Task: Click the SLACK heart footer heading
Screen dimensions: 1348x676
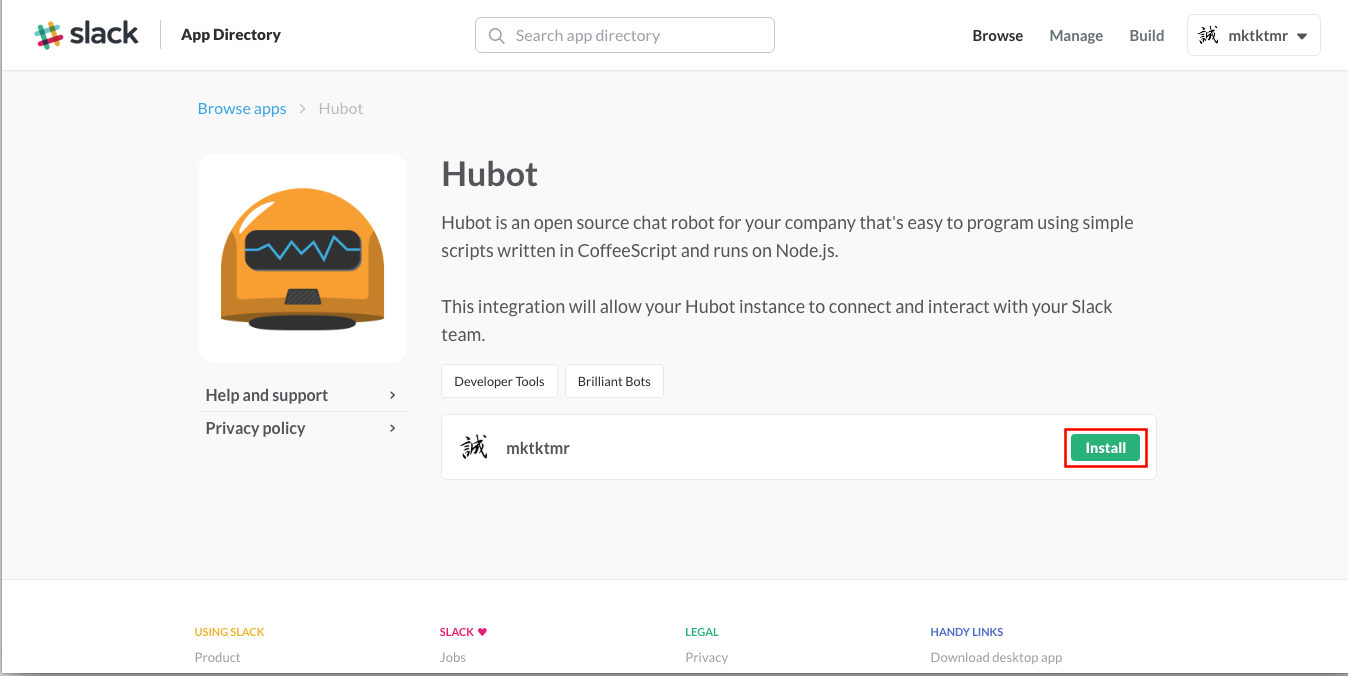Action: coord(463,632)
